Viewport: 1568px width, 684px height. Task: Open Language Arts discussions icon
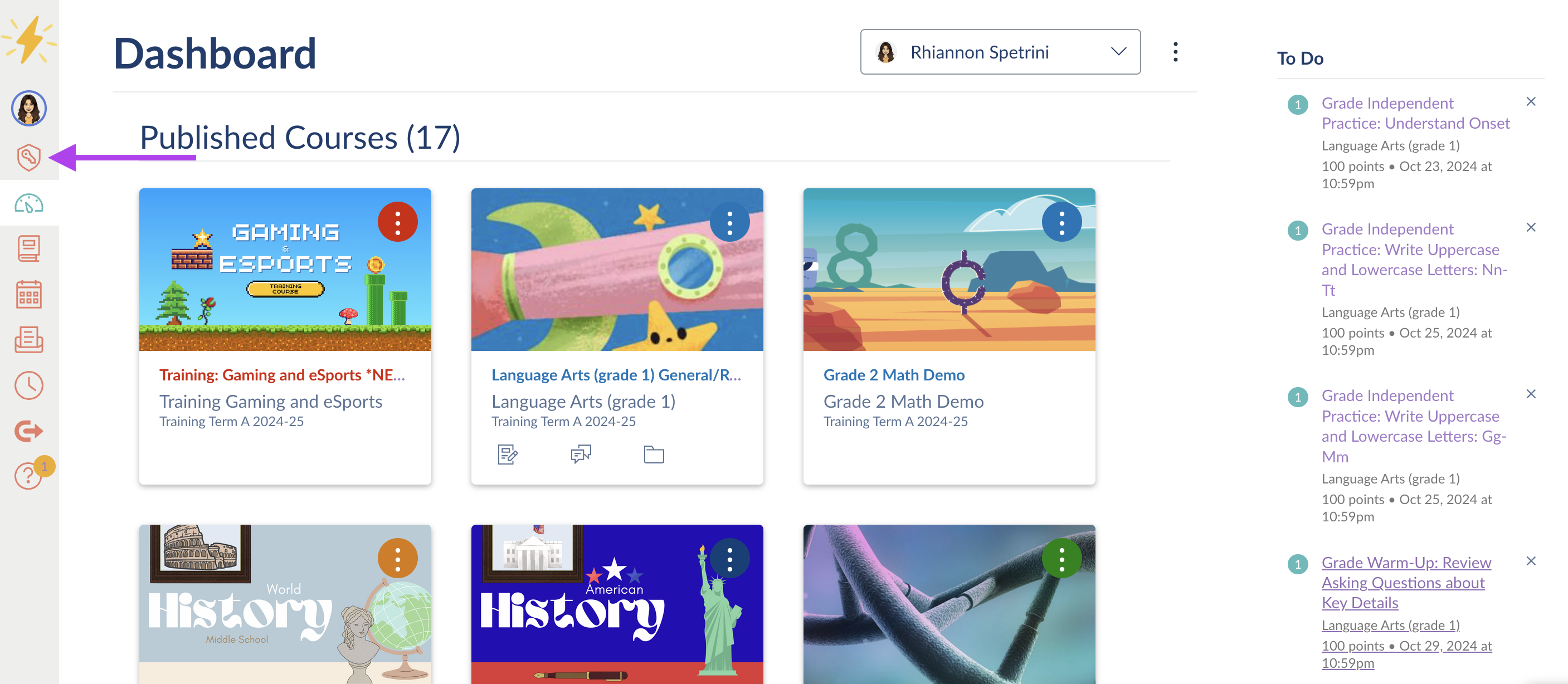pyautogui.click(x=581, y=454)
